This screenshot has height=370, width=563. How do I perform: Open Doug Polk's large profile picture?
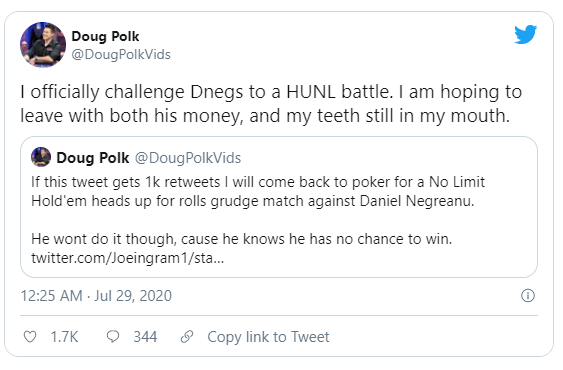[43, 45]
